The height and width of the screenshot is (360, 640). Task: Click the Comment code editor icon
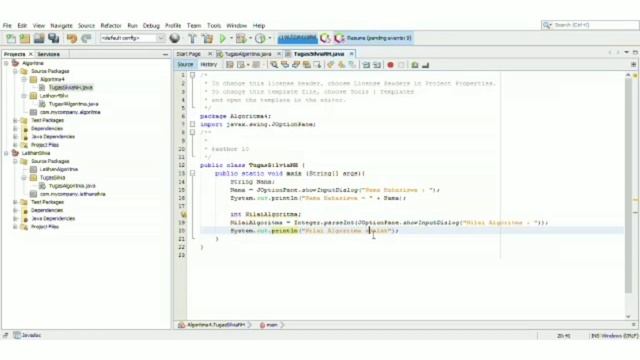pos(415,65)
